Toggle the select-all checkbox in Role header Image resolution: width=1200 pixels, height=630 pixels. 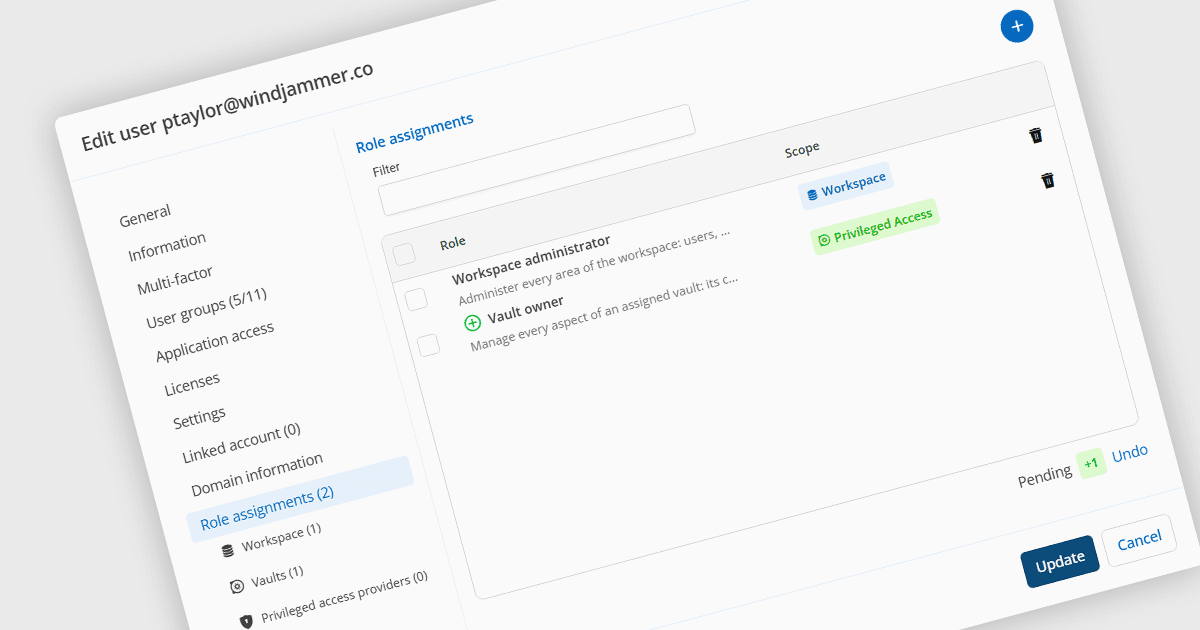pyautogui.click(x=404, y=254)
